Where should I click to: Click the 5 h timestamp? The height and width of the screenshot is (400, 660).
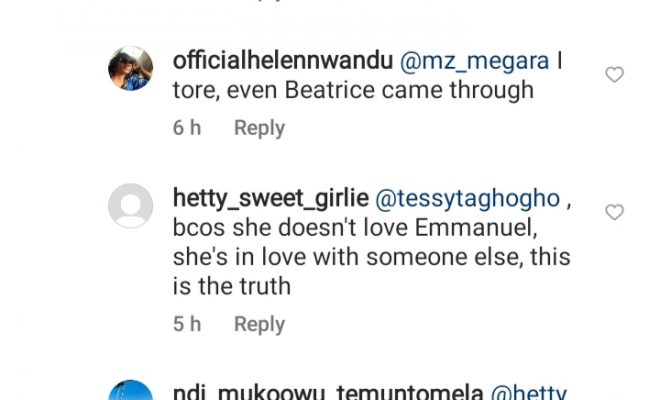[187, 324]
